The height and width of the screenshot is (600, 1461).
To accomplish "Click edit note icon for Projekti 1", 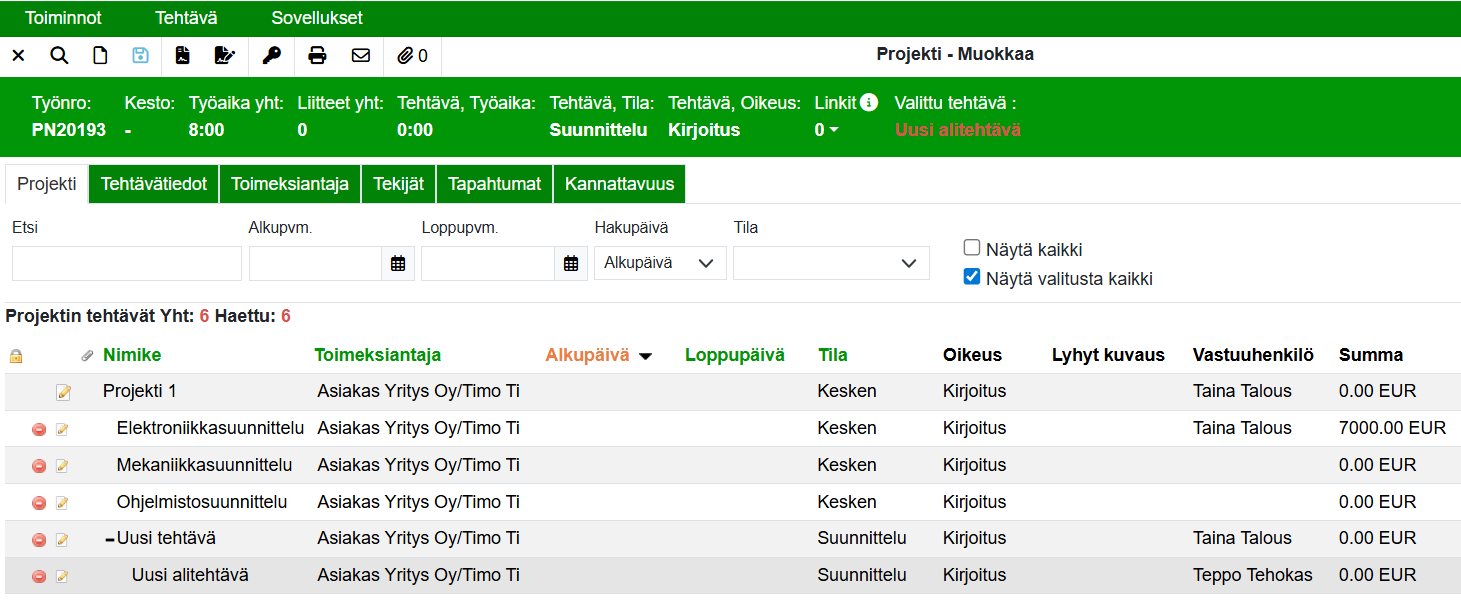I will pyautogui.click(x=64, y=392).
